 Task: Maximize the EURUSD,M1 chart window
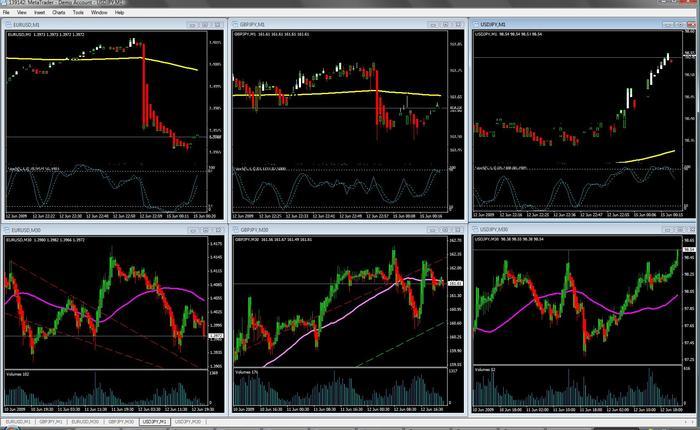point(205,25)
